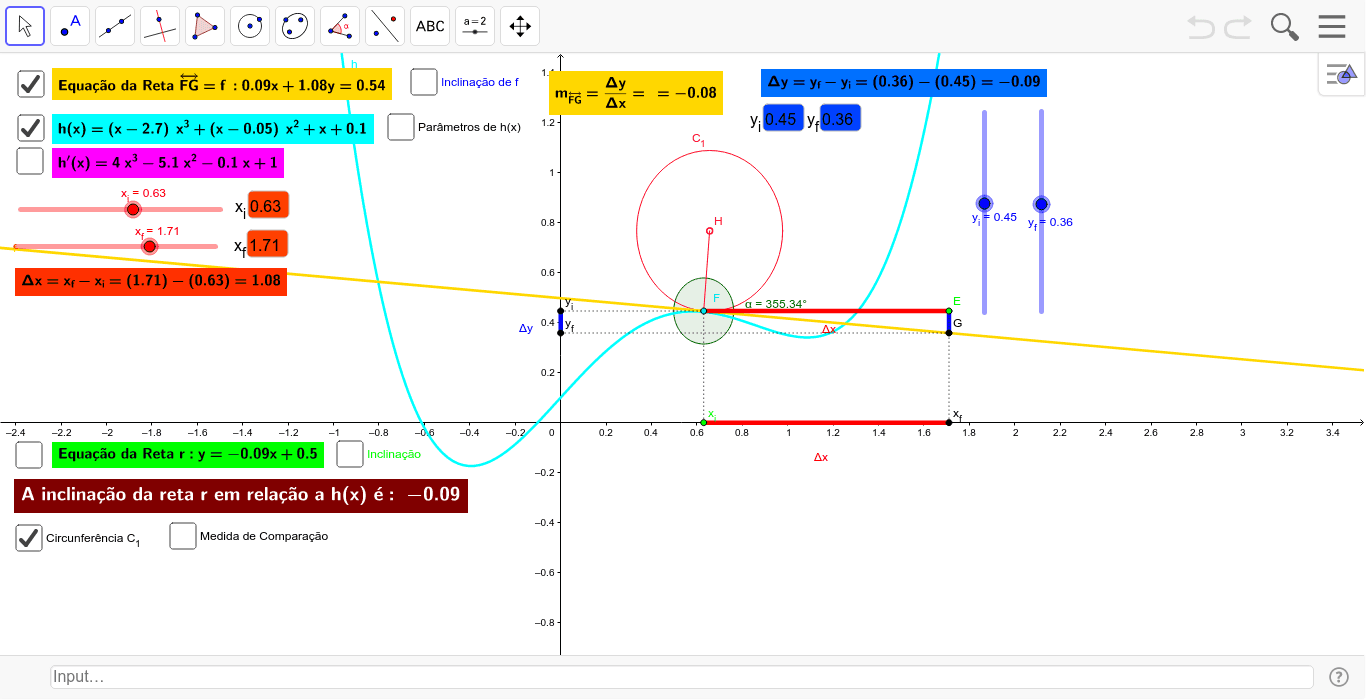Enable Inclinação de f checkbox

pyautogui.click(x=424, y=82)
